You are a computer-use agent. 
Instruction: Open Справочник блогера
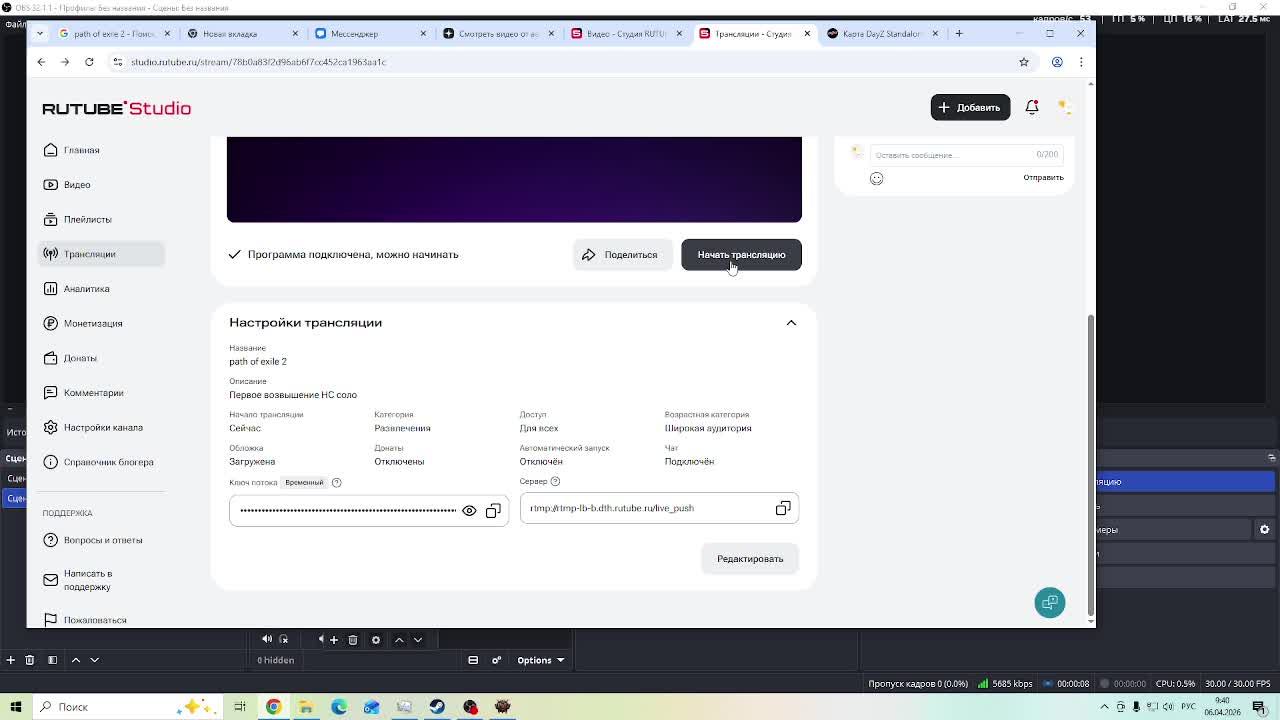point(99,462)
